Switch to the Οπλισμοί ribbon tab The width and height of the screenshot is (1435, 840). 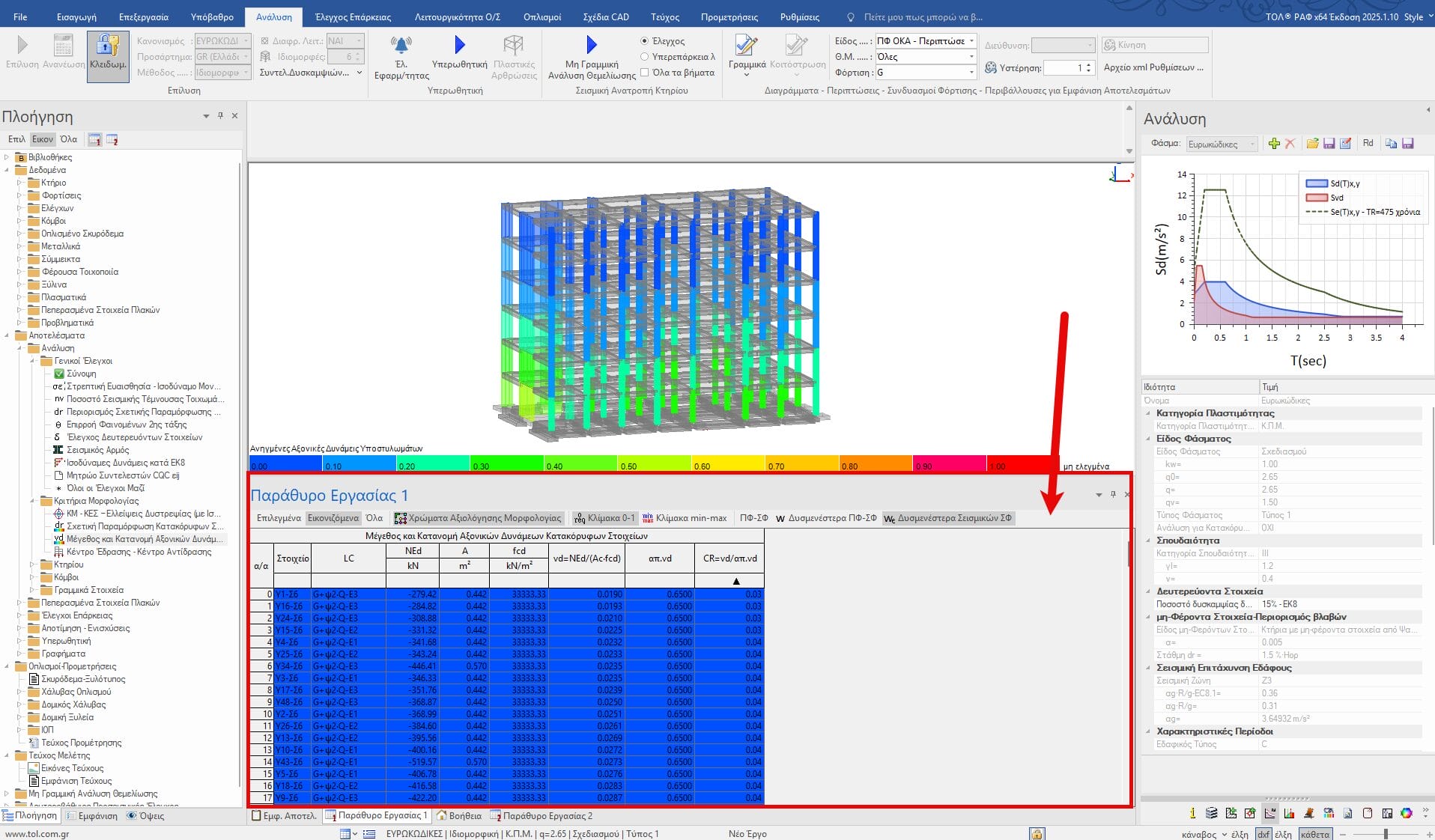pos(541,16)
